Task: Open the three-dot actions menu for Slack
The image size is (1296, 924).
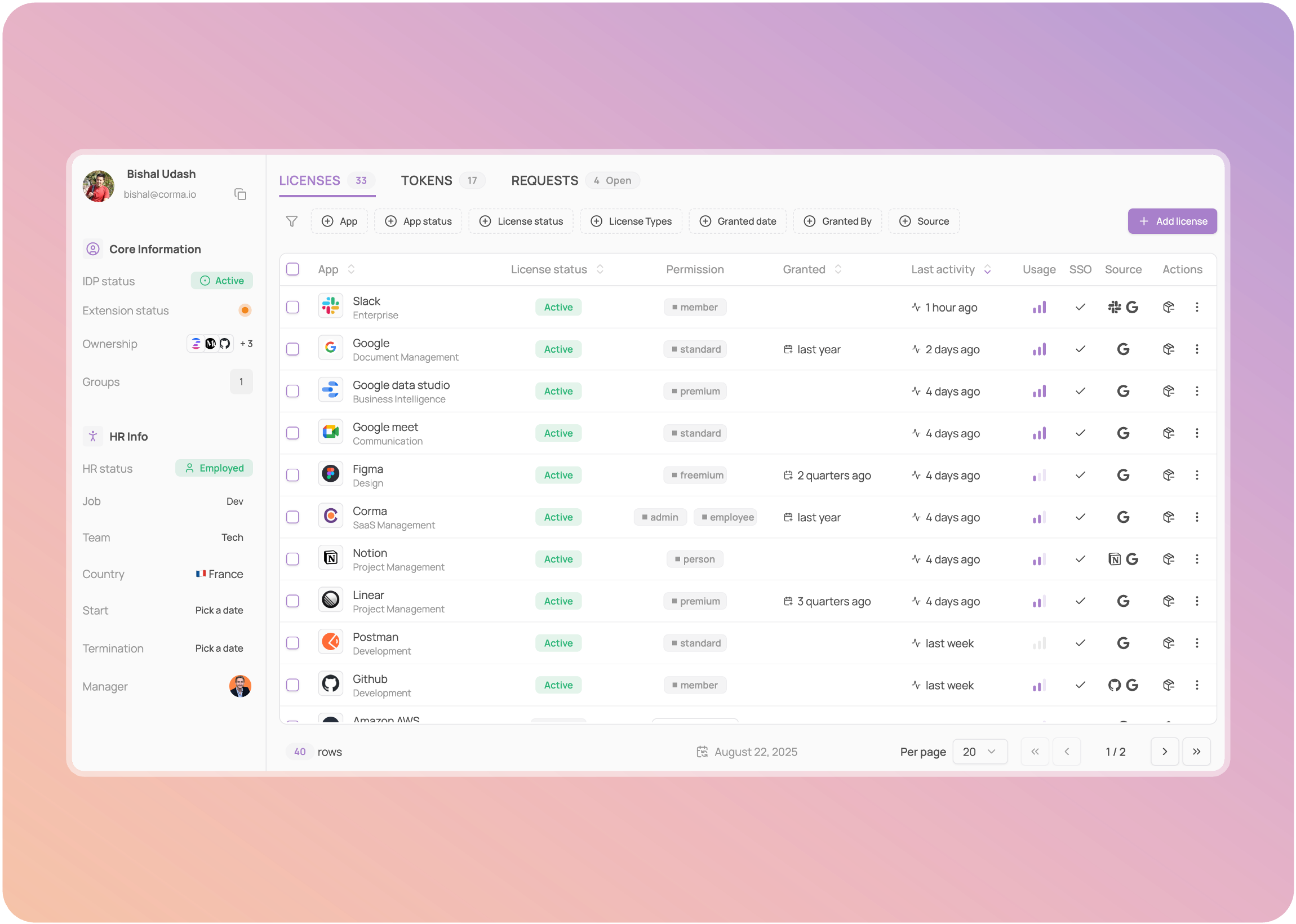Action: coord(1196,307)
